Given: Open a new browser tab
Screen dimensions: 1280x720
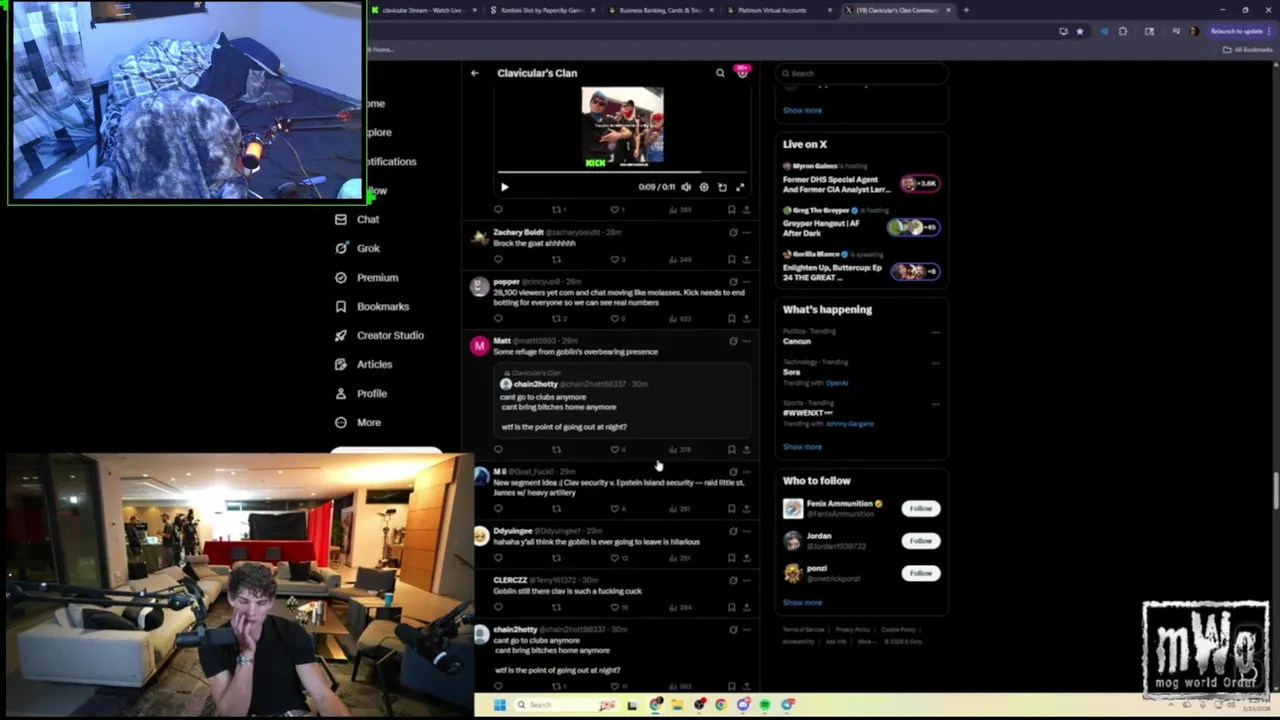Looking at the screenshot, I should [x=965, y=10].
